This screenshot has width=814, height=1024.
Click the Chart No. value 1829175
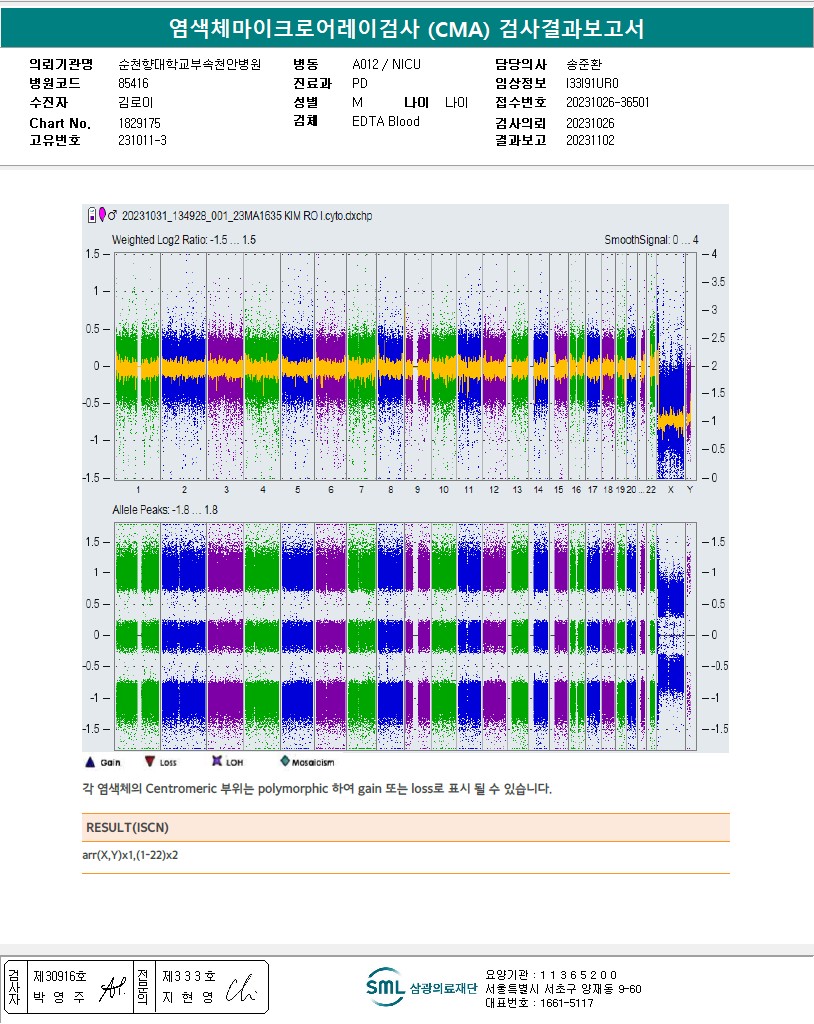tap(139, 122)
